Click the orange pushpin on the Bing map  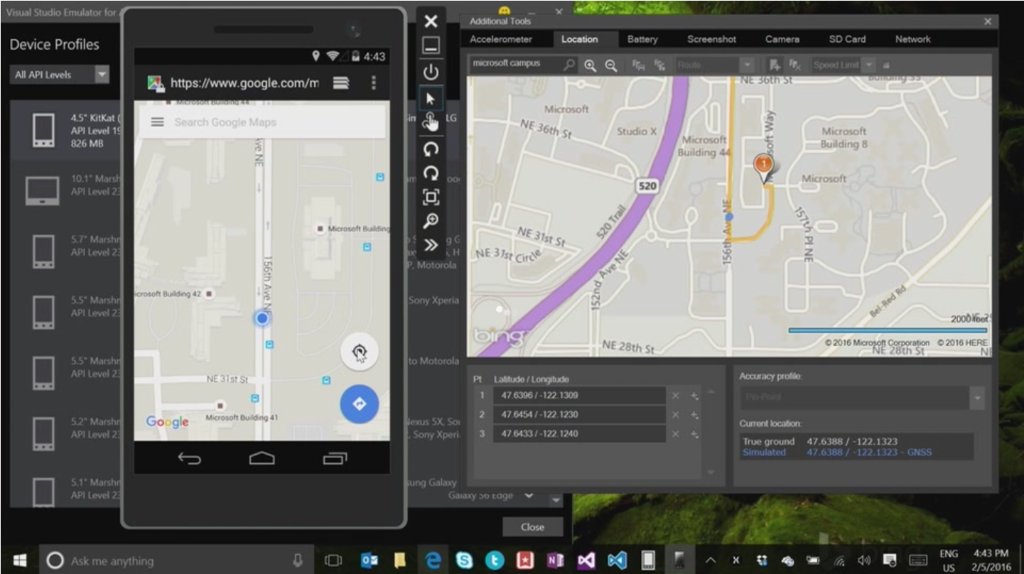pyautogui.click(x=763, y=167)
